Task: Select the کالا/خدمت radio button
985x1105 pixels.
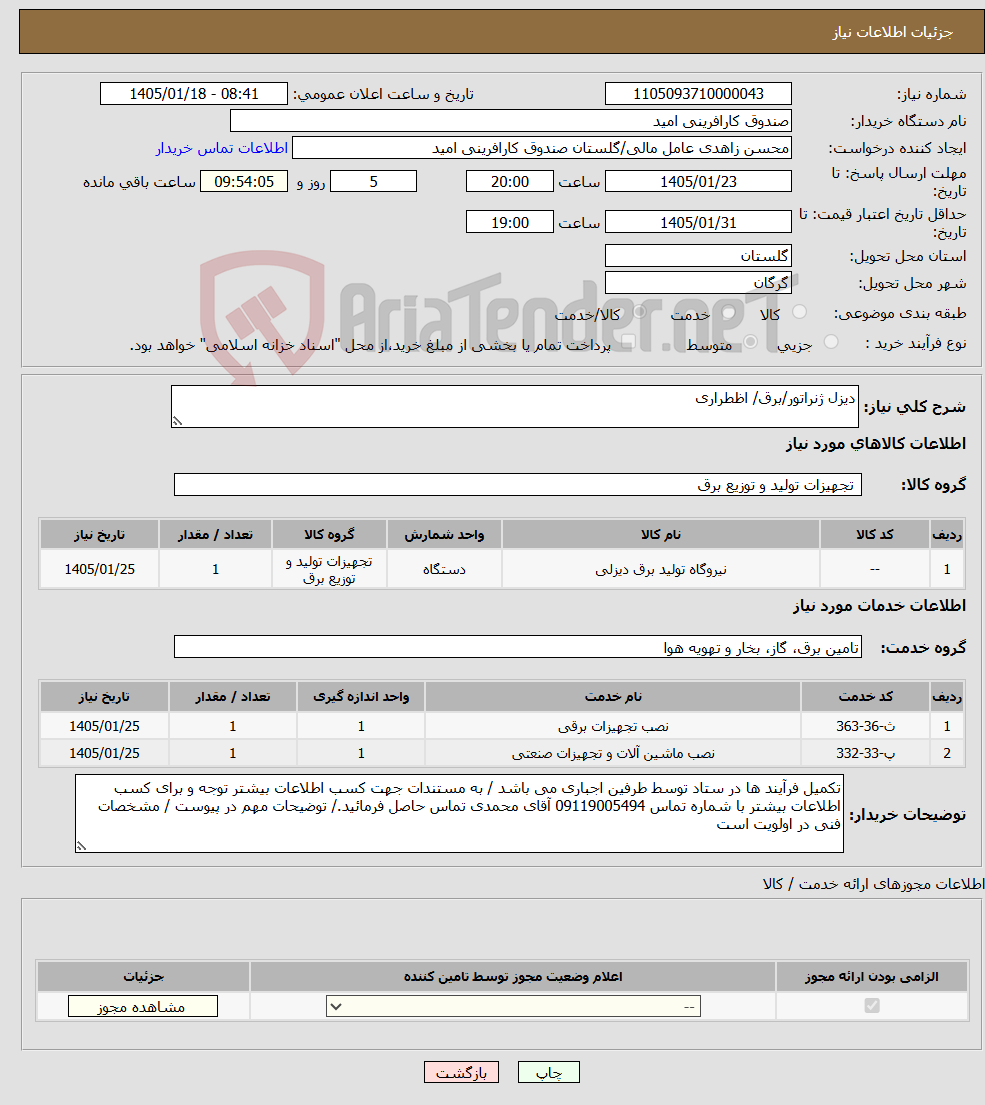Action: [x=640, y=311]
